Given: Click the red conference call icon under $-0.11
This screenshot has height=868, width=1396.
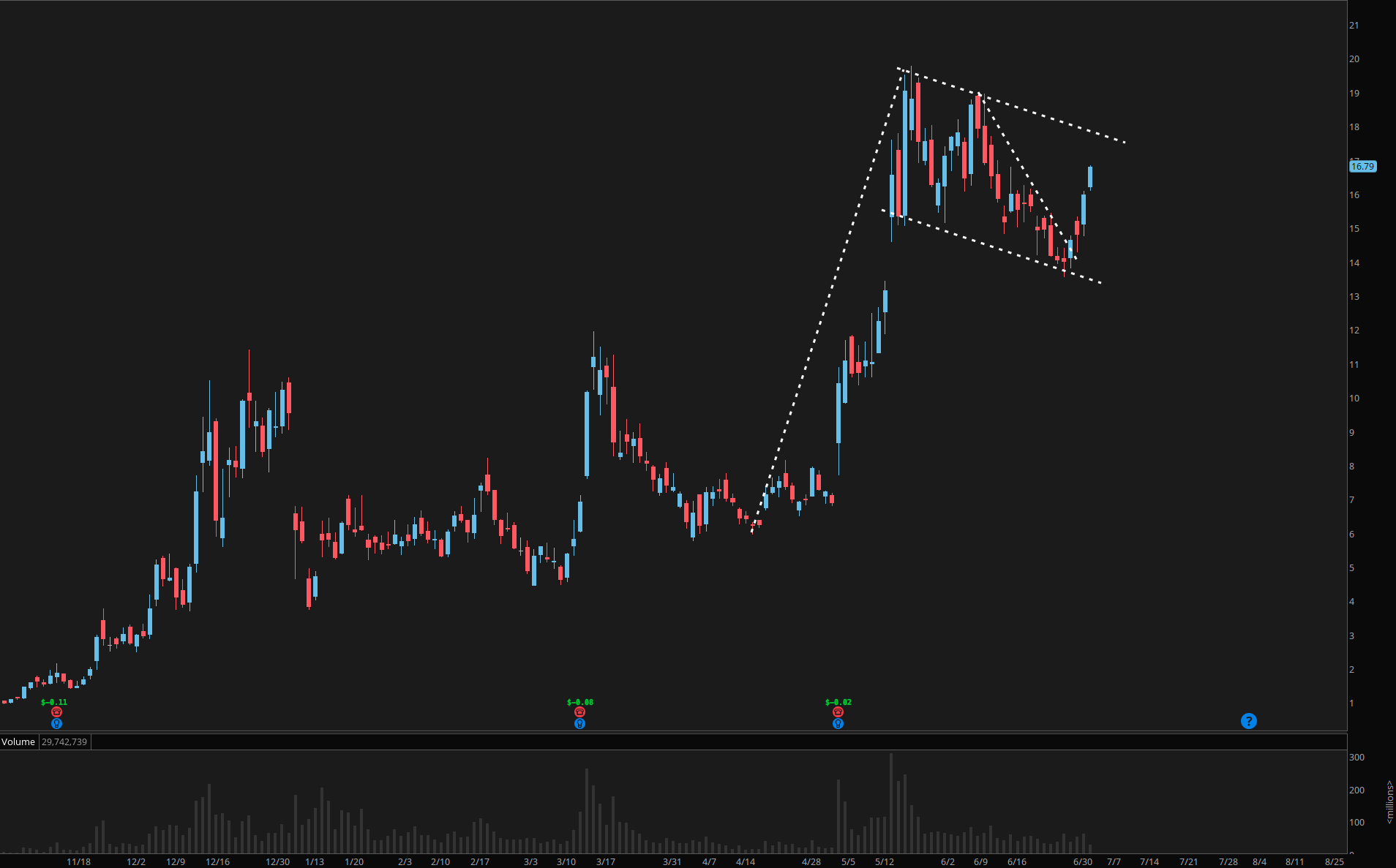Looking at the screenshot, I should pyautogui.click(x=57, y=712).
